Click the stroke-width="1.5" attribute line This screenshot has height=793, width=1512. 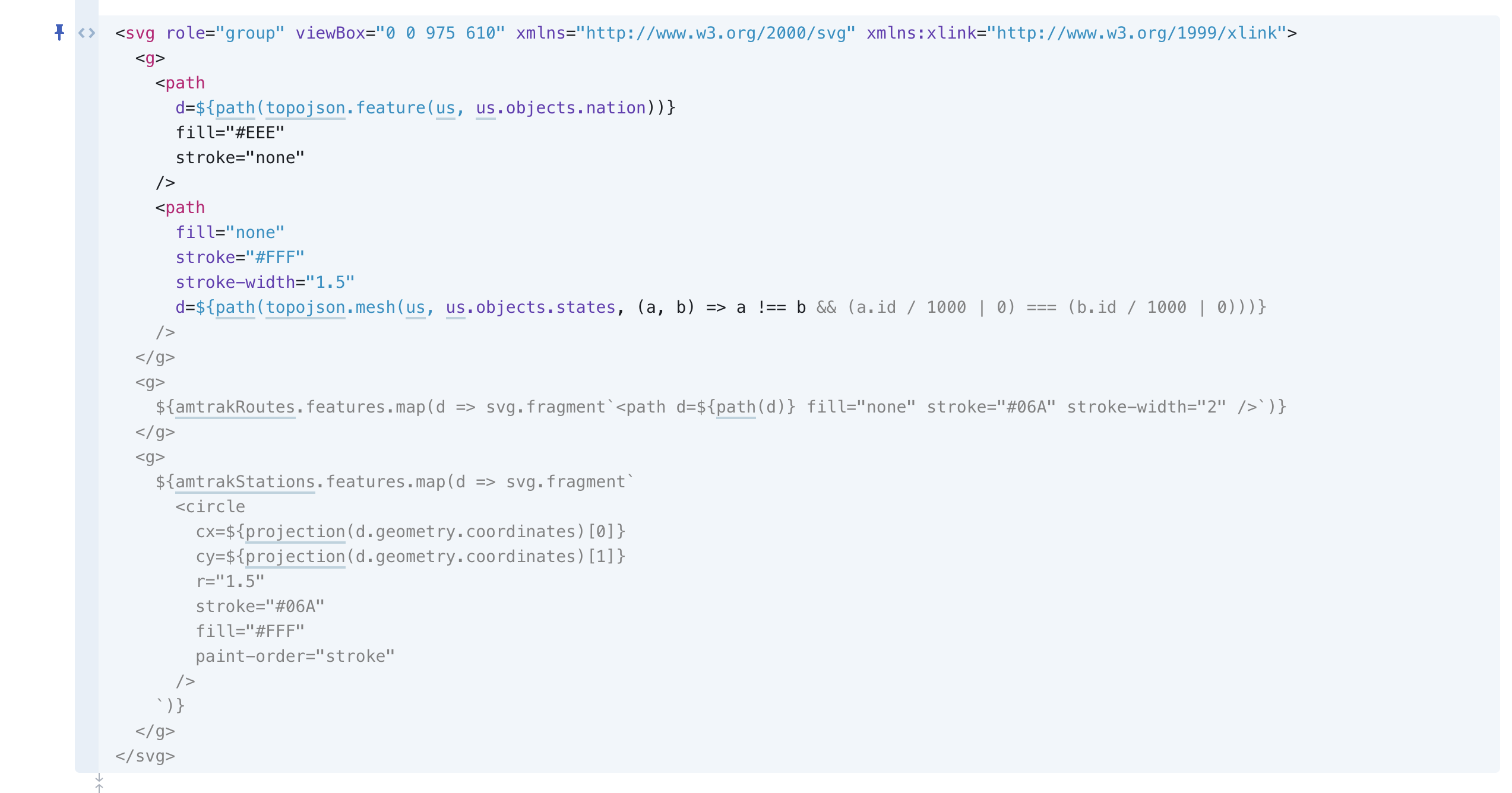tap(265, 283)
